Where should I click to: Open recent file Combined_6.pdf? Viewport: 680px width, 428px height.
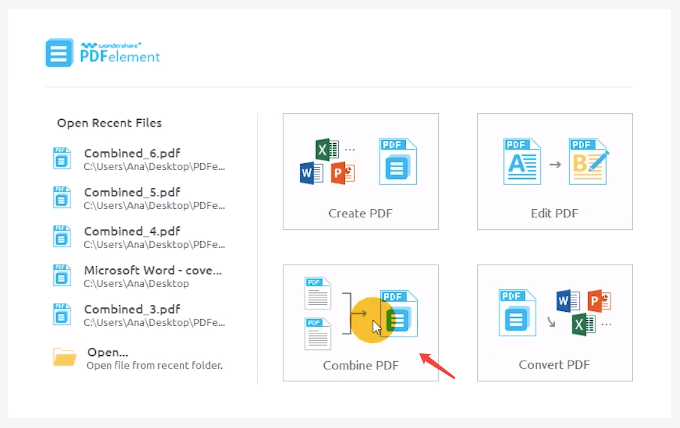click(x=132, y=153)
